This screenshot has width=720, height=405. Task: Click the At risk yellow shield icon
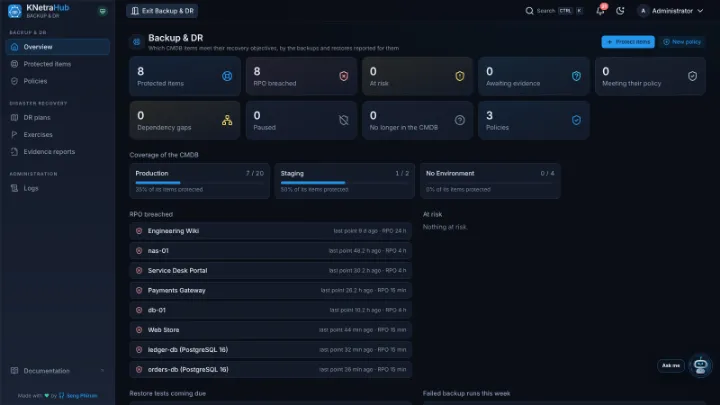click(460, 76)
